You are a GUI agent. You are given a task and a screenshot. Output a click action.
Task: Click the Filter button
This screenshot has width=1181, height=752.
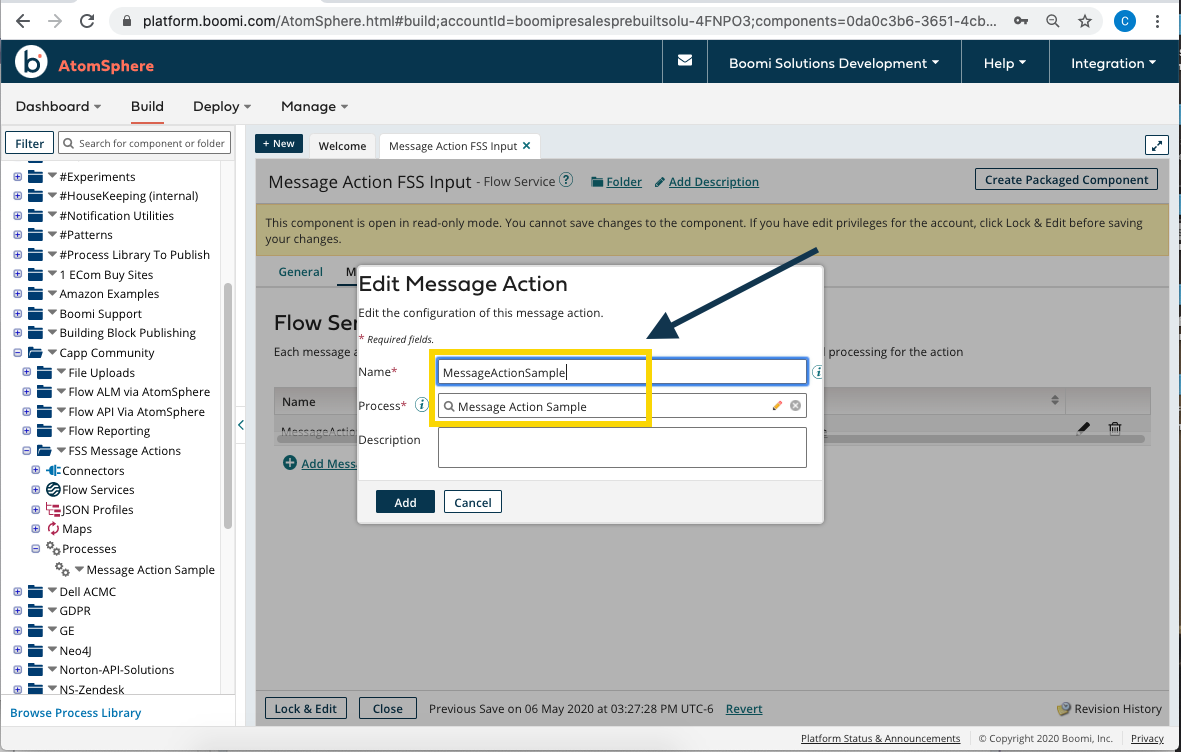[29, 143]
